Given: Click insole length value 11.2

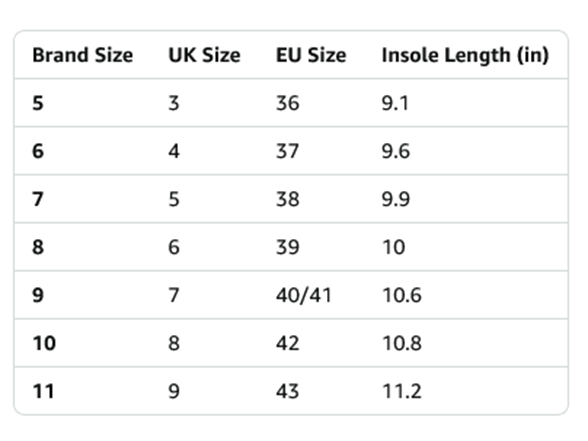Looking at the screenshot, I should coord(402,391).
